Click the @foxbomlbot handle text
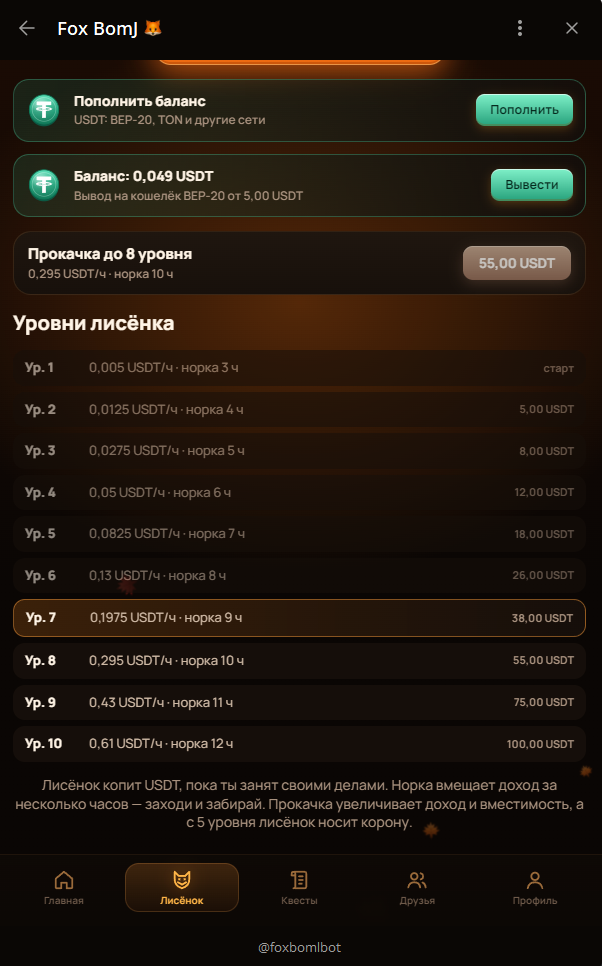The image size is (602, 966). (x=299, y=948)
